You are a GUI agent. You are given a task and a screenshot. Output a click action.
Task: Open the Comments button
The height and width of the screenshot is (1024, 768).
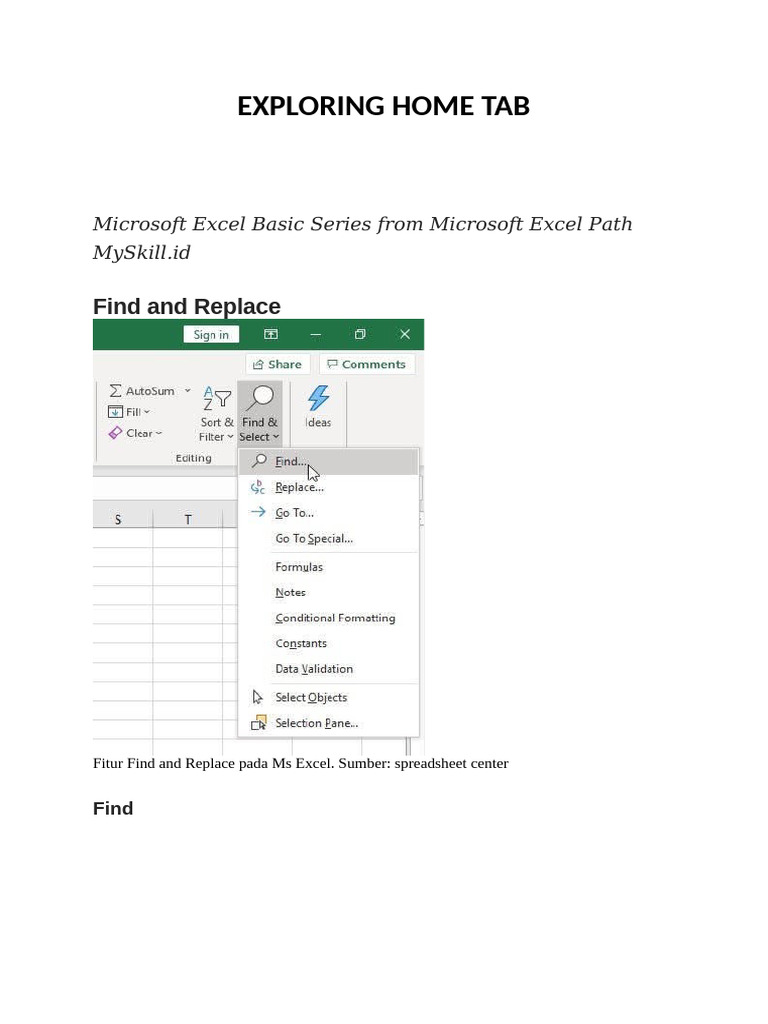click(367, 364)
